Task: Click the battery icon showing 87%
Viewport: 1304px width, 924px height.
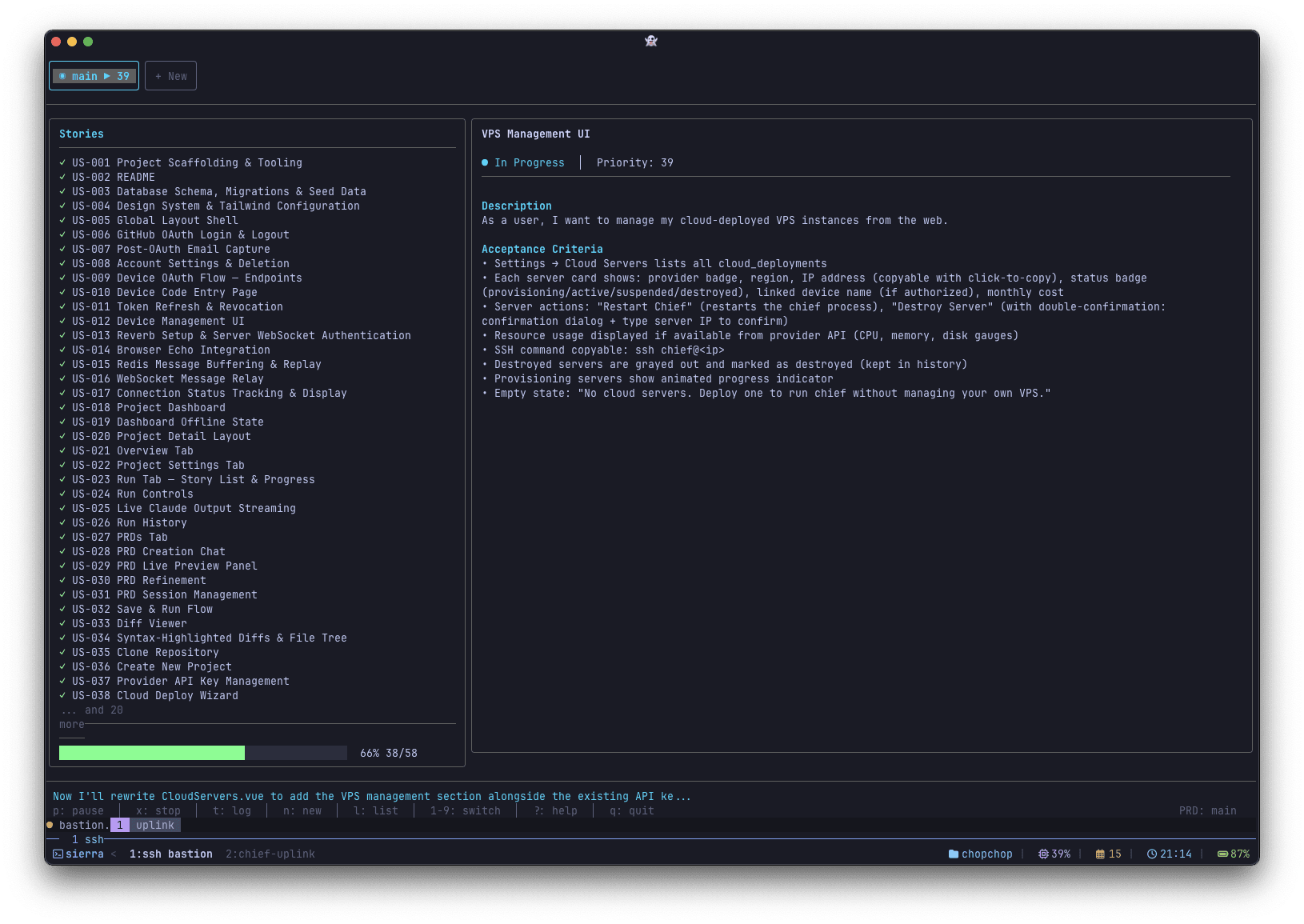Action: tap(1225, 854)
